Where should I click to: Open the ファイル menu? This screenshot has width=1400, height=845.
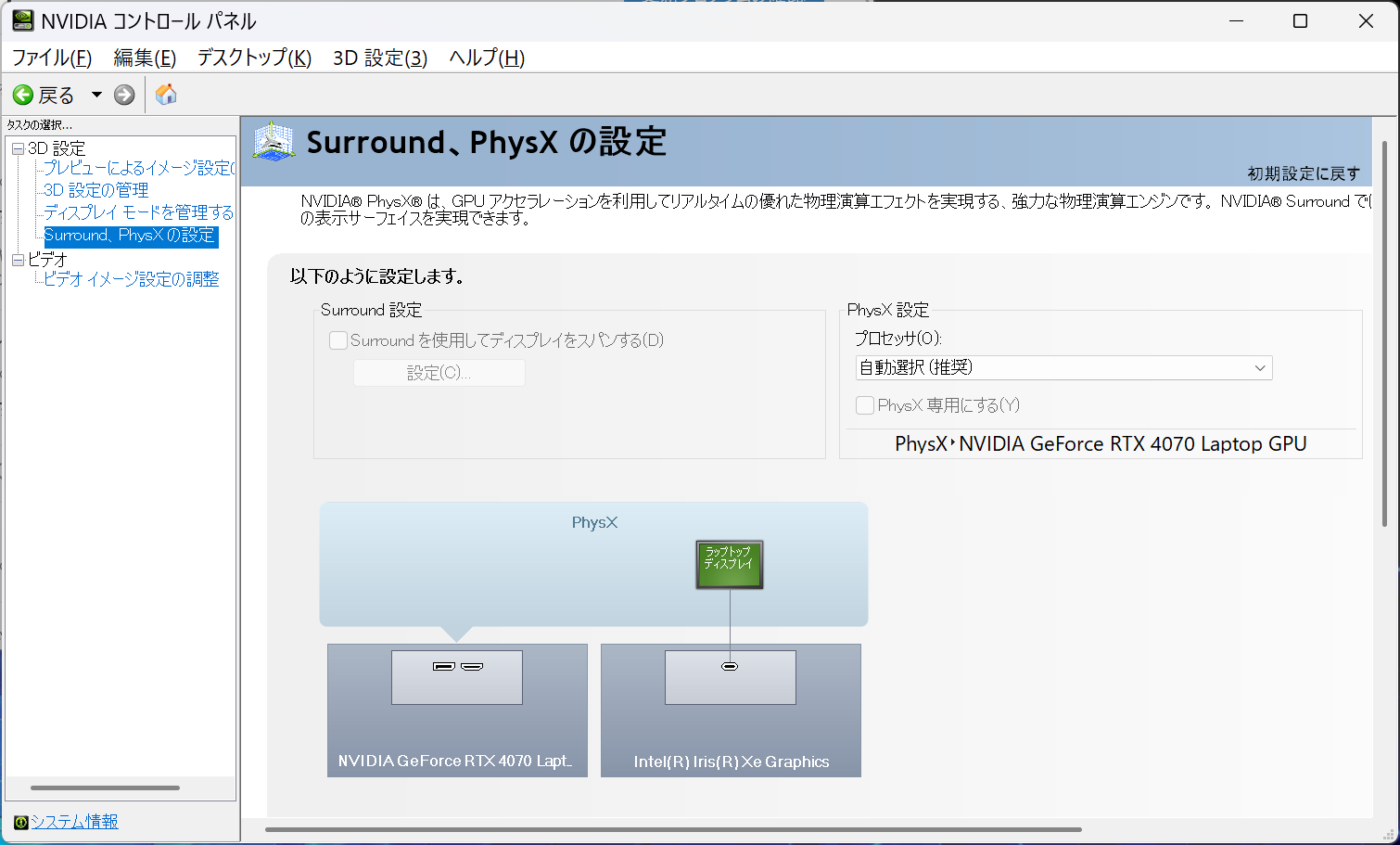pyautogui.click(x=52, y=58)
